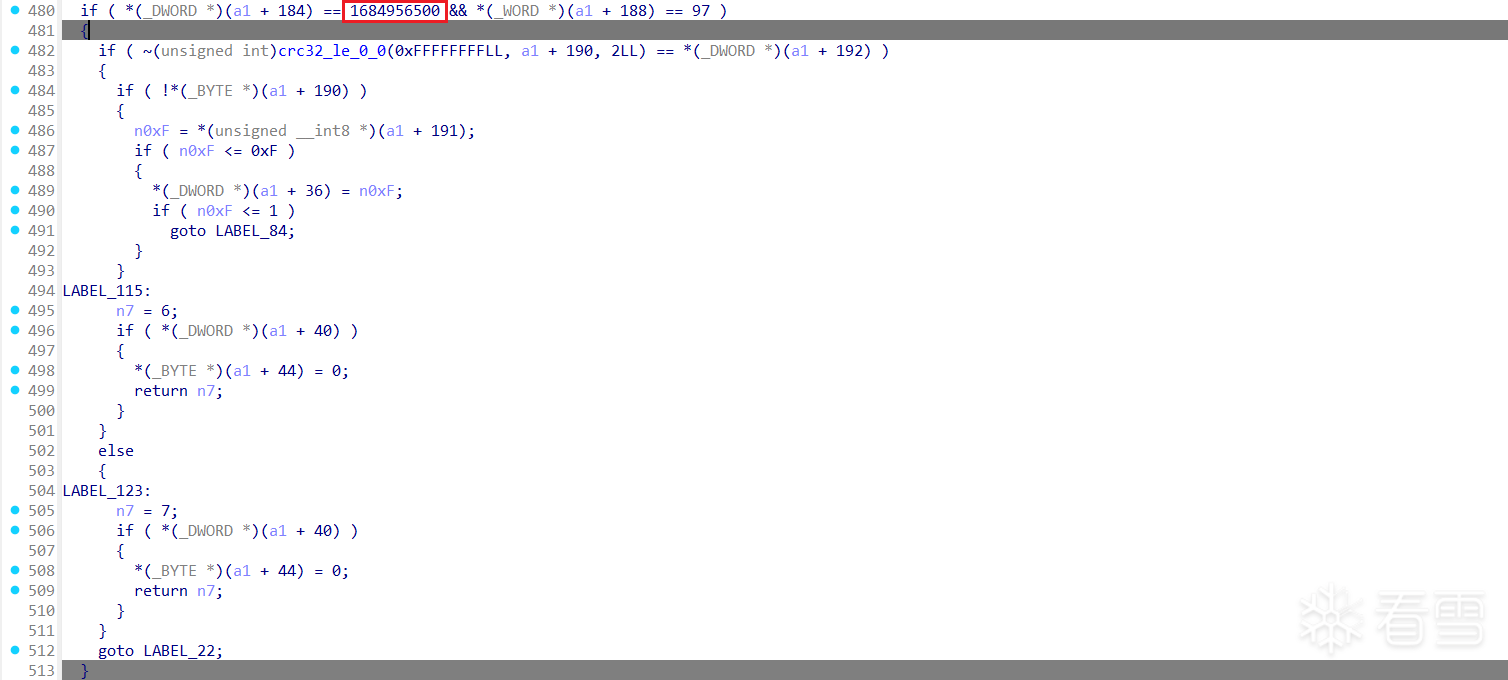
Task: Click line number 494
Action: (x=42, y=291)
